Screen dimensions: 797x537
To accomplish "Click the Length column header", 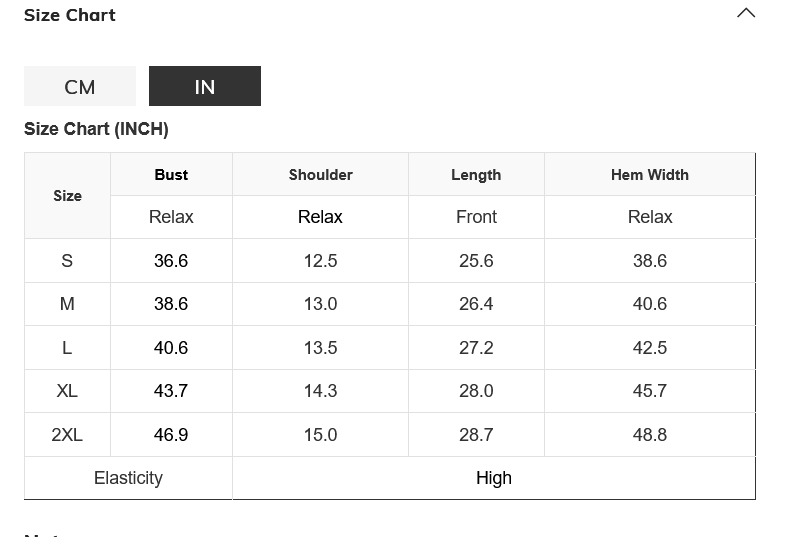I will coord(476,175).
